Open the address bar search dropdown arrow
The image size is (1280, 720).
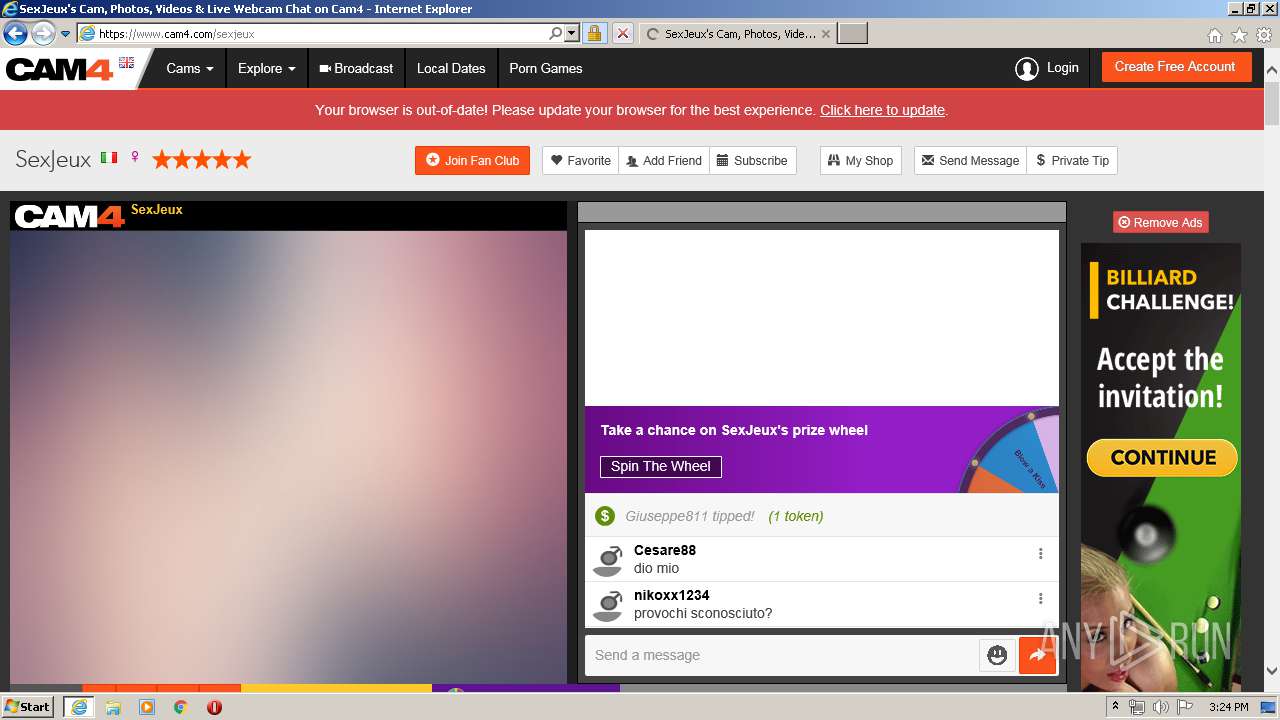(572, 33)
